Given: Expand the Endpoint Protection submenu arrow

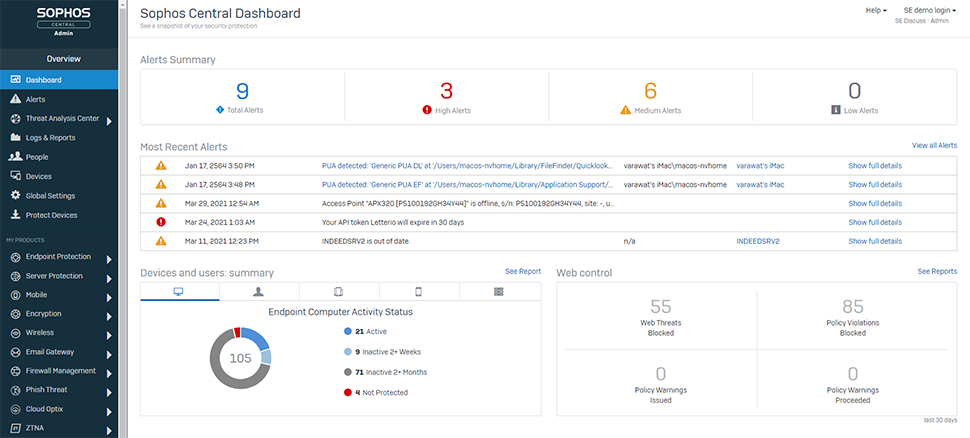Looking at the screenshot, I should [108, 257].
